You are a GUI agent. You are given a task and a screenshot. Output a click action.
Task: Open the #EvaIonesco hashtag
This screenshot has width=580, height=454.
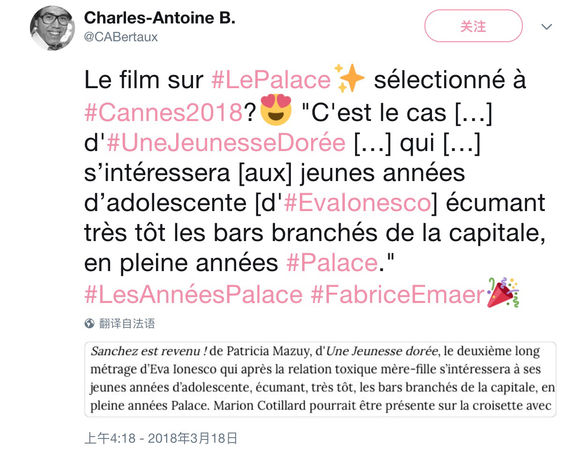click(x=357, y=203)
